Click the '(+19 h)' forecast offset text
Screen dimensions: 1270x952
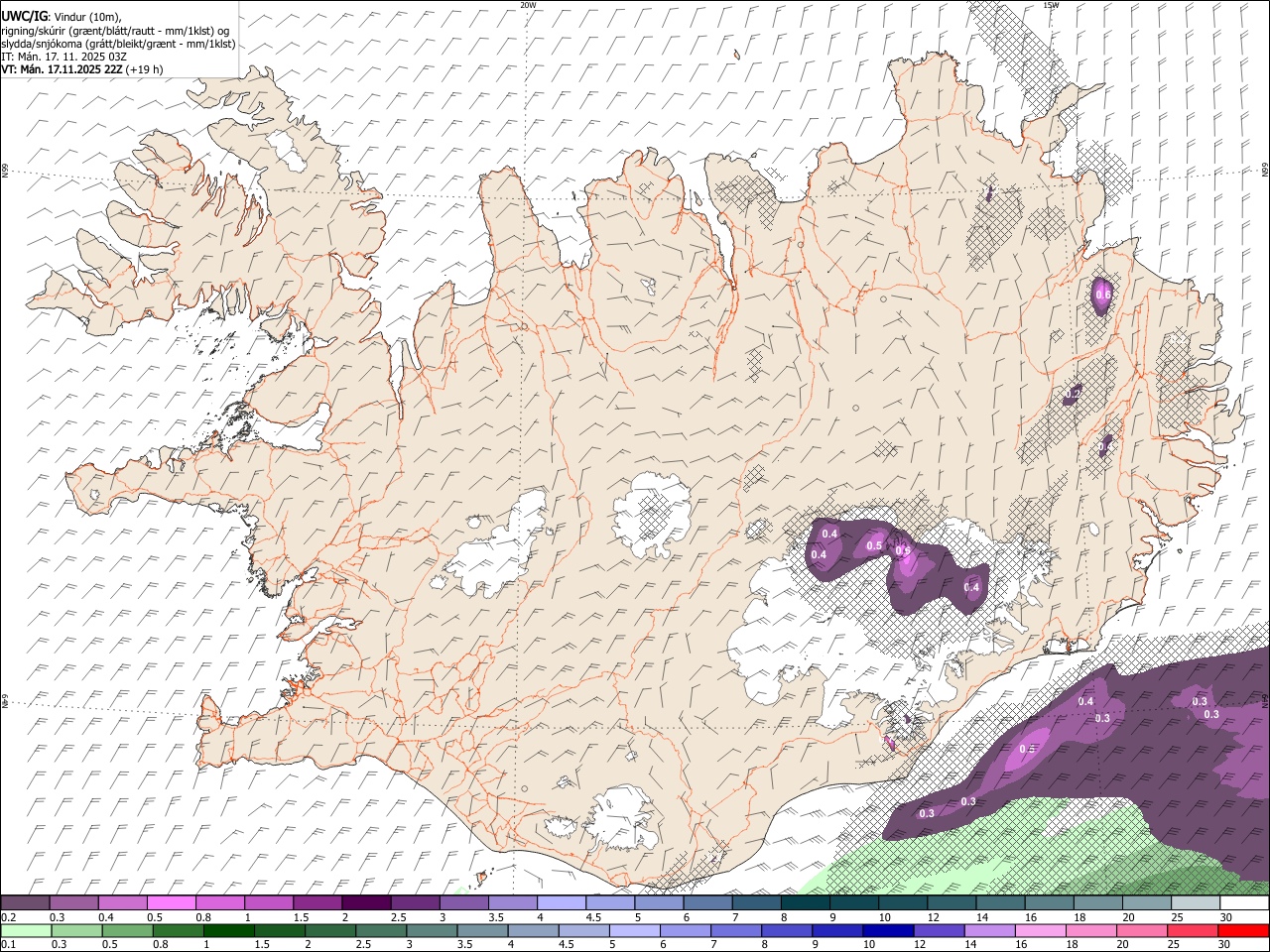click(145, 69)
